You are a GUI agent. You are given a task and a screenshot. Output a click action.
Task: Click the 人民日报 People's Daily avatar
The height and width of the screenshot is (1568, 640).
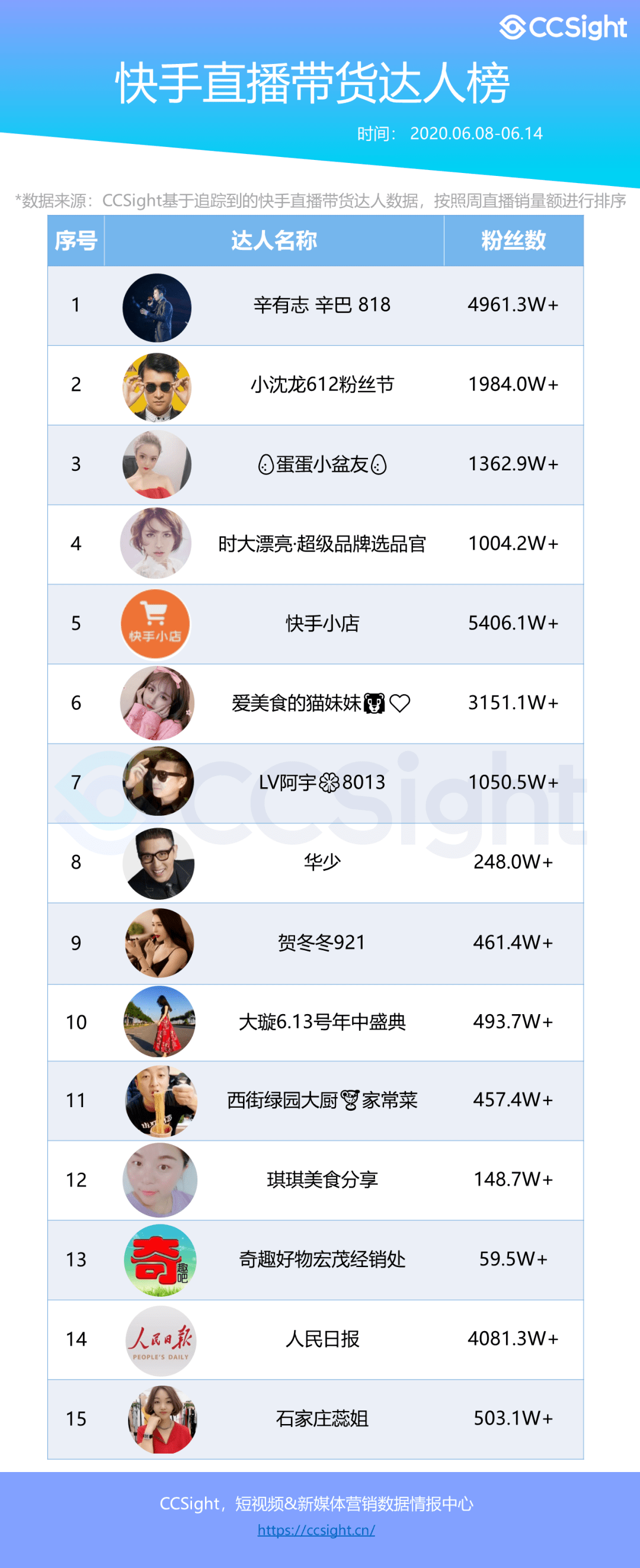pos(161,1341)
